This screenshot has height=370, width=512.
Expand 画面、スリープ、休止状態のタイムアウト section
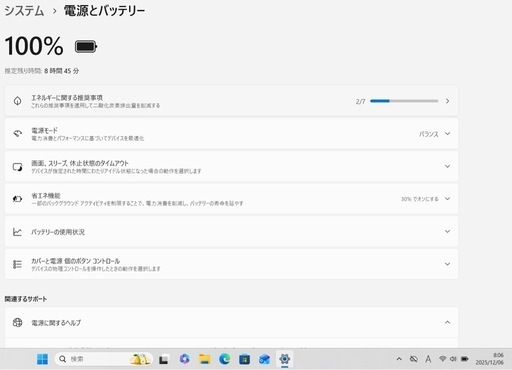pos(231,166)
